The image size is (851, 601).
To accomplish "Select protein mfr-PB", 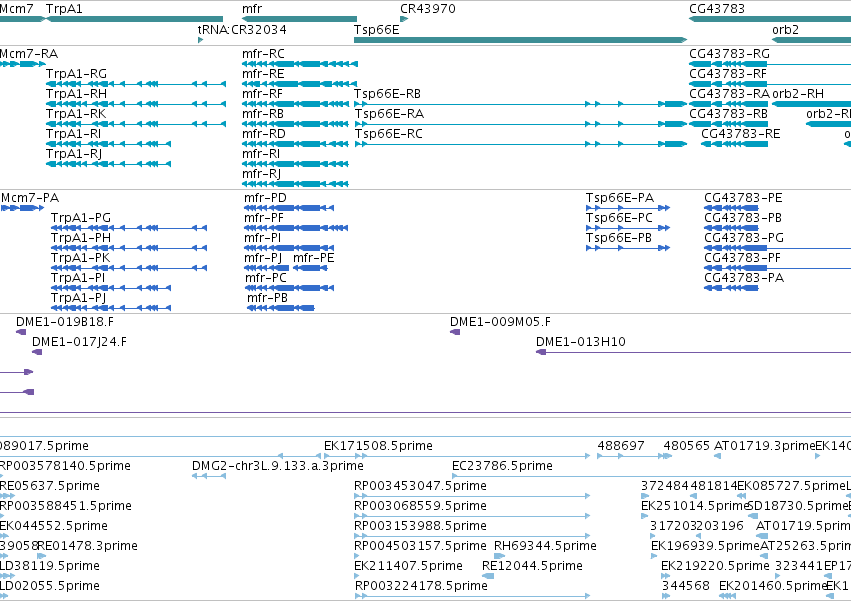I will click(281, 308).
